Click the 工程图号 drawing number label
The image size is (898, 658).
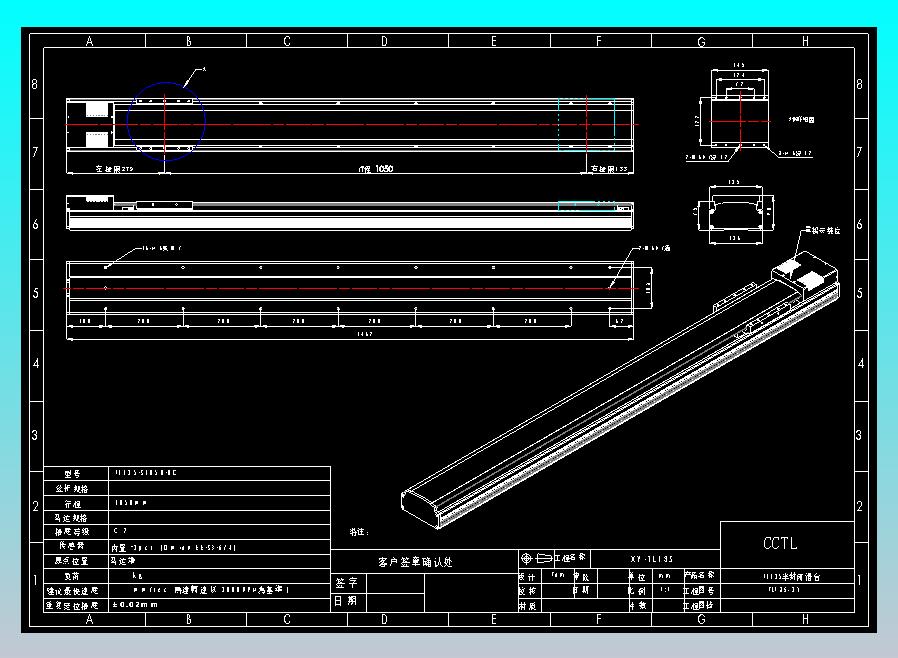699,590
